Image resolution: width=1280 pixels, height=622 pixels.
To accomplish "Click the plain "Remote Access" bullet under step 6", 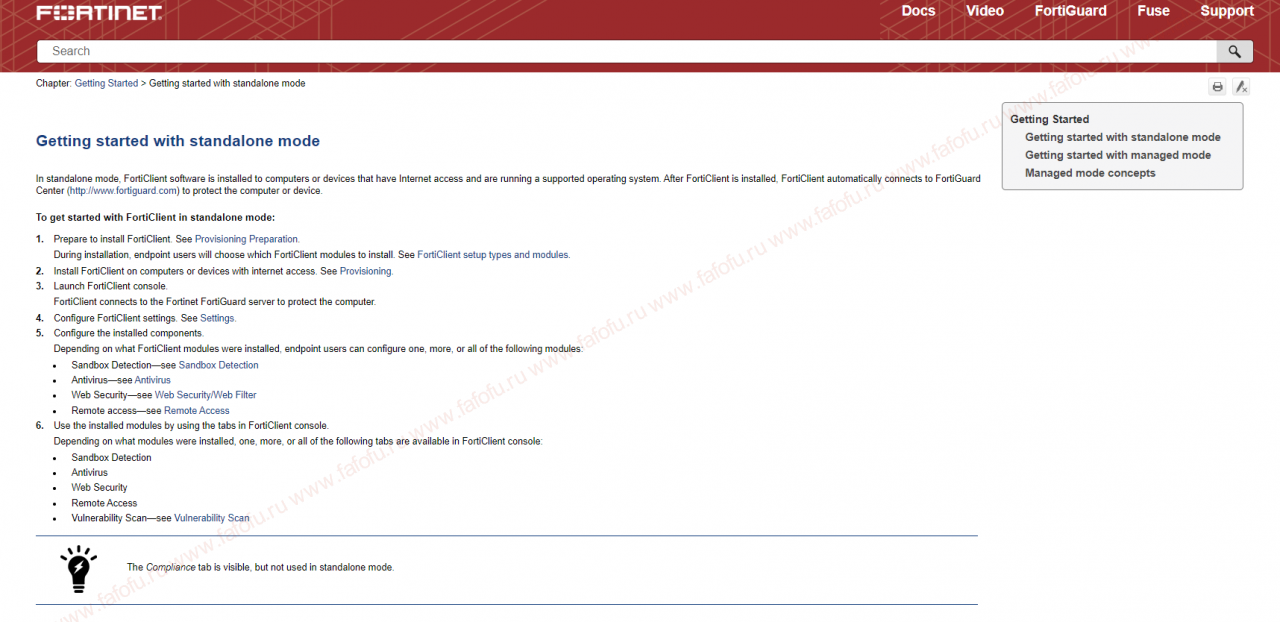I will coord(104,503).
